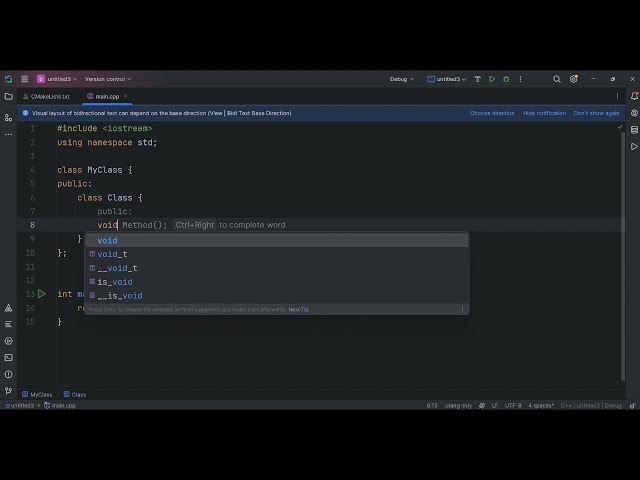Open IDE settings gear icon

pyautogui.click(x=574, y=79)
